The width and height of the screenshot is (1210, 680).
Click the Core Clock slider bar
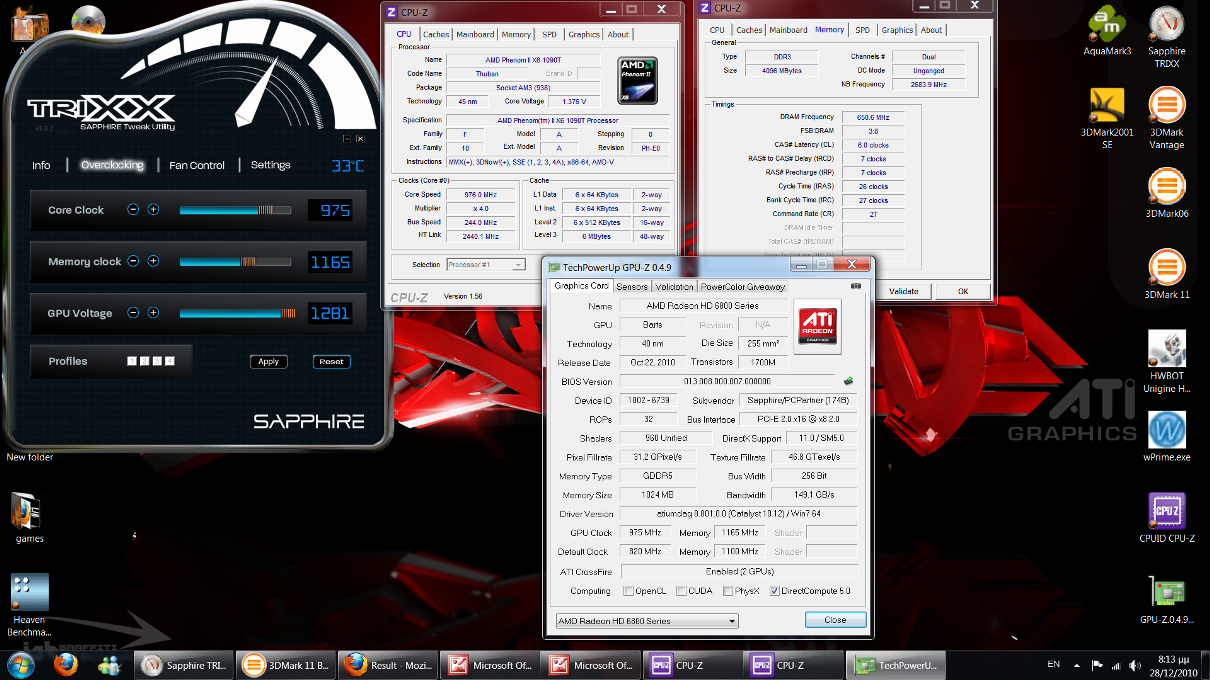pyautogui.click(x=236, y=210)
